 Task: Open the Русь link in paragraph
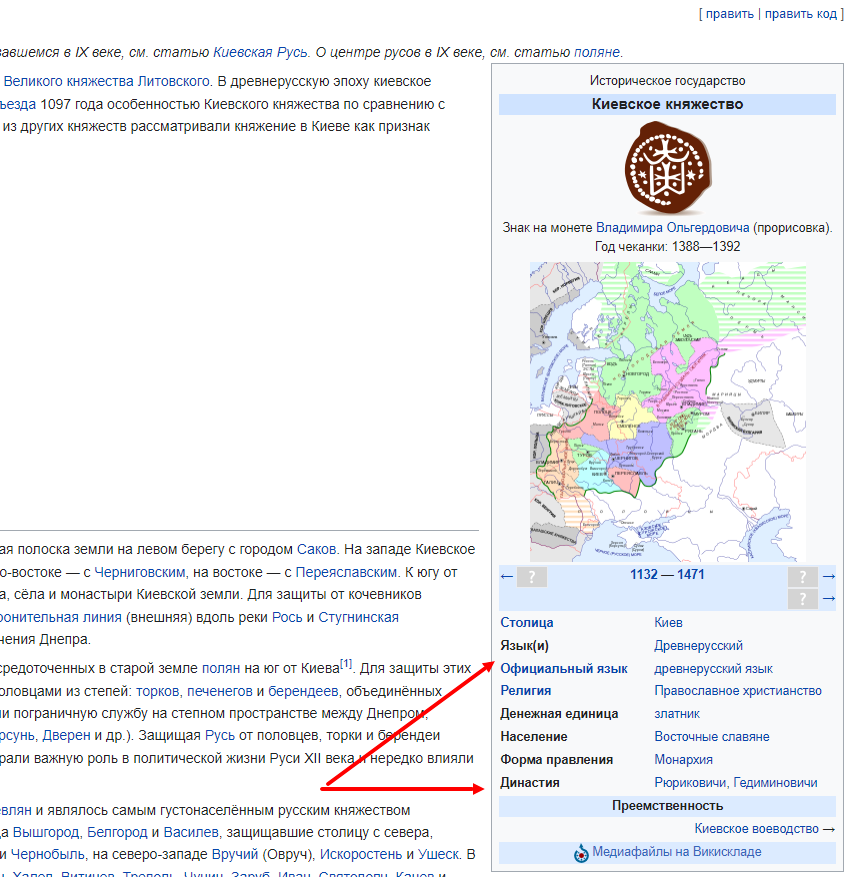click(x=220, y=735)
